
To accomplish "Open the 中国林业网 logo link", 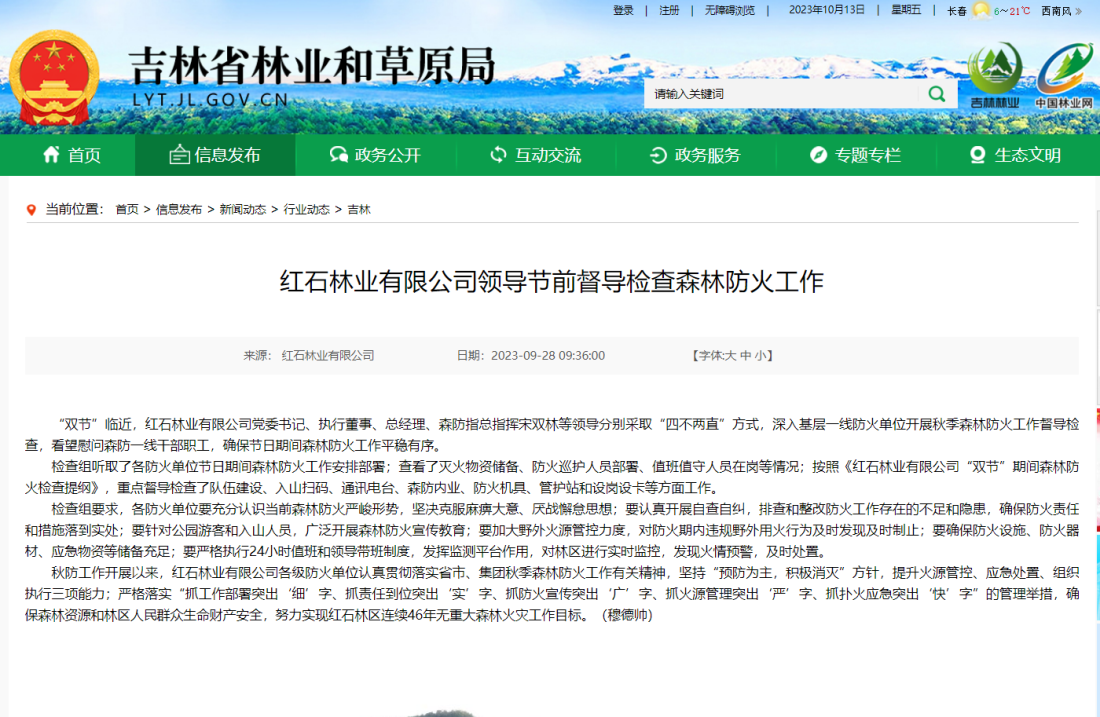I will [1064, 76].
